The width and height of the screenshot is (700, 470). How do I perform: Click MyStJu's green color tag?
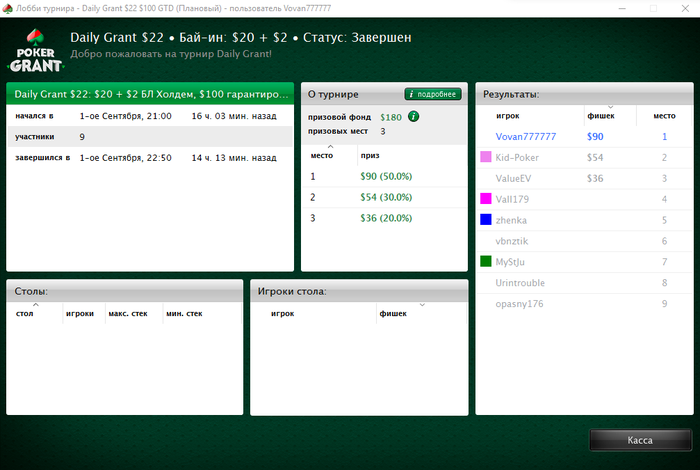pyautogui.click(x=486, y=261)
